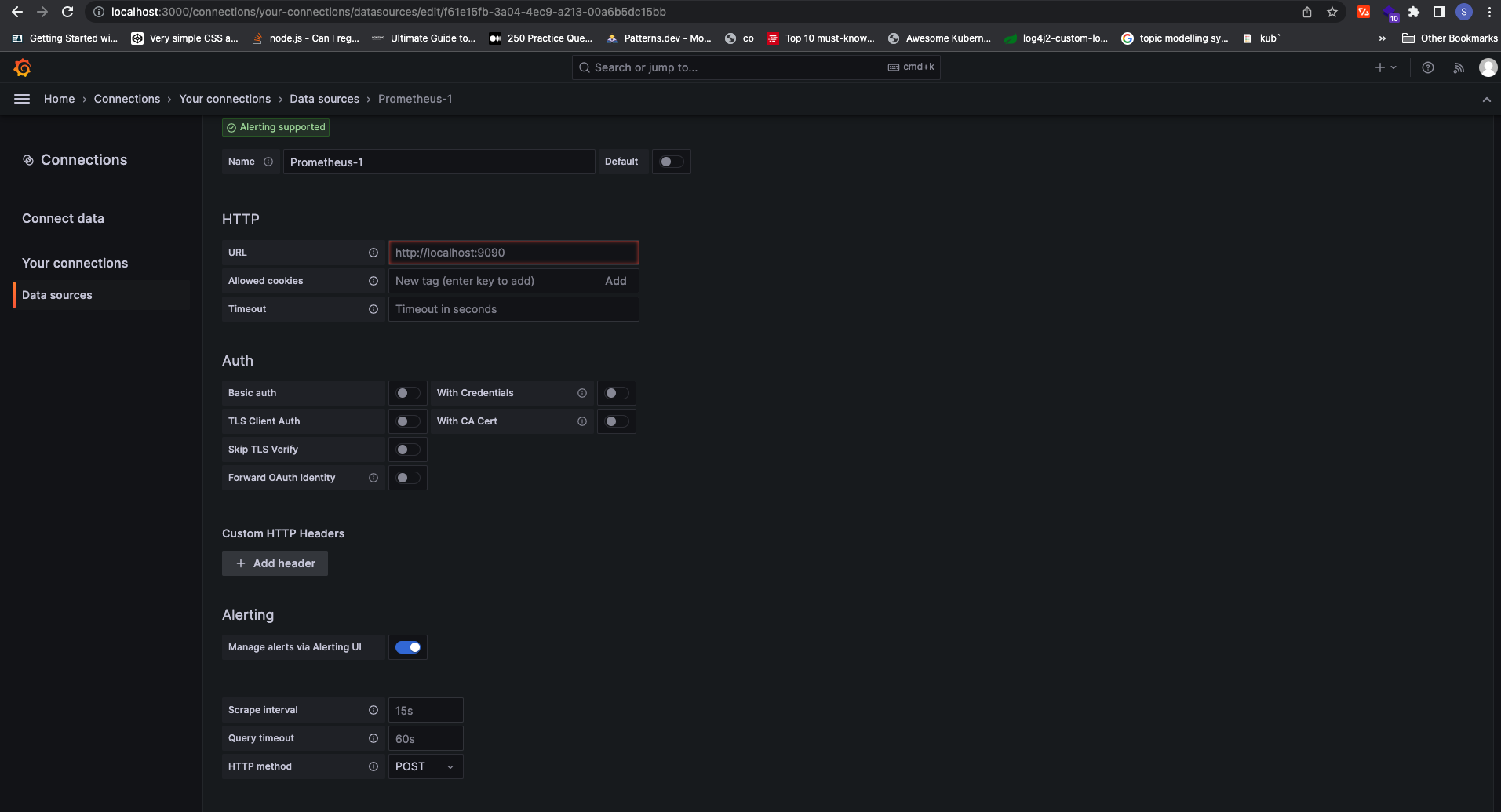Reload the page with refresh icon
Viewport: 1501px width, 812px height.
[67, 12]
